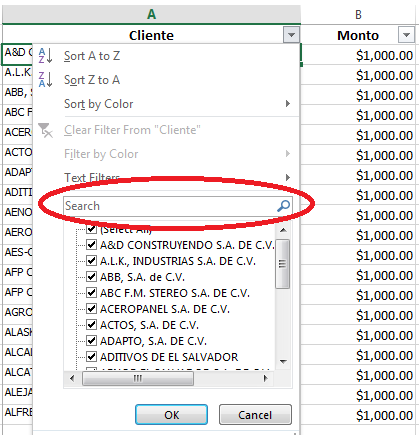
Task: Select column B header
Action: (x=358, y=14)
